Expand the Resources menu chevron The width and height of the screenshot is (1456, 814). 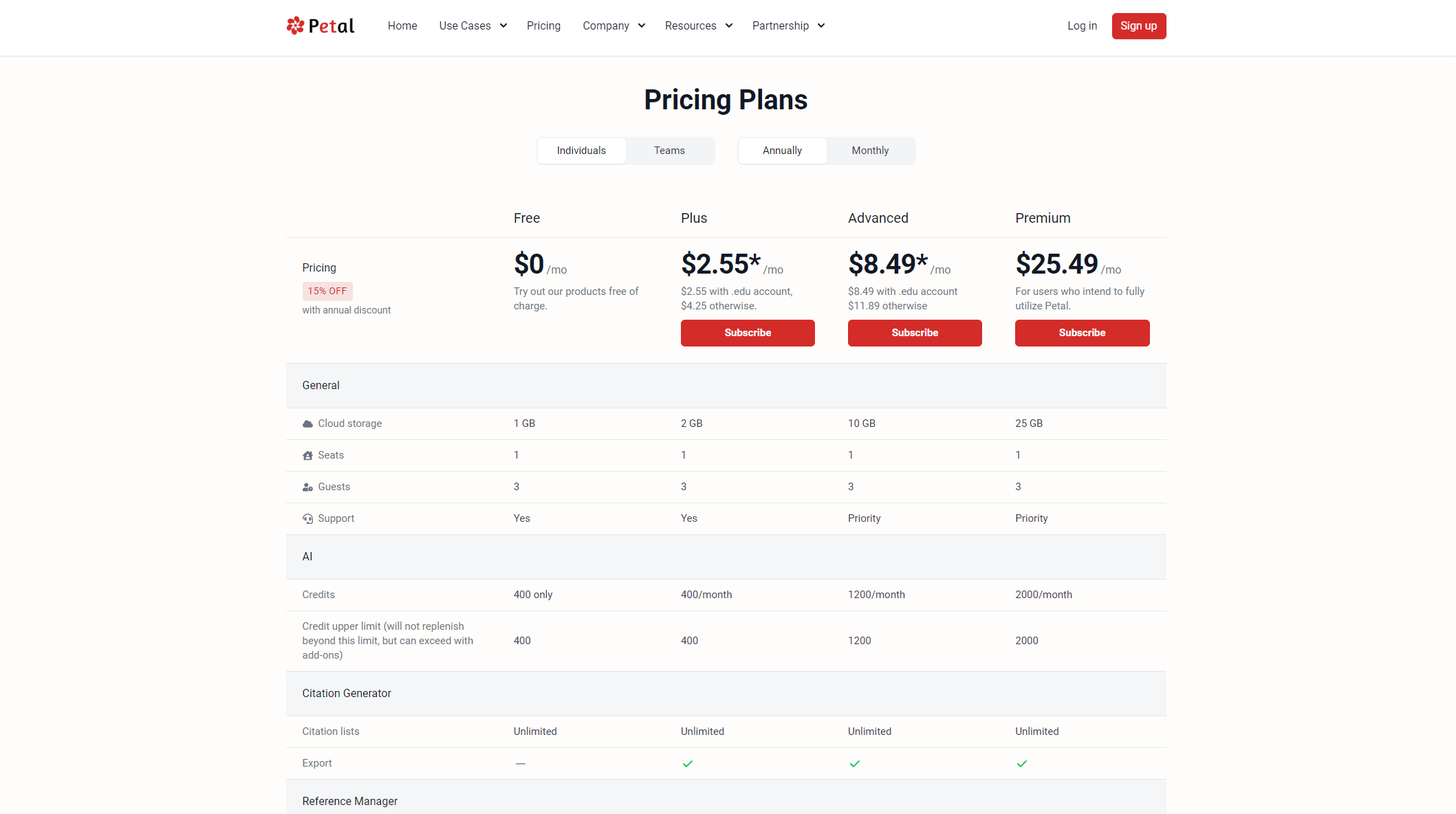(x=728, y=26)
